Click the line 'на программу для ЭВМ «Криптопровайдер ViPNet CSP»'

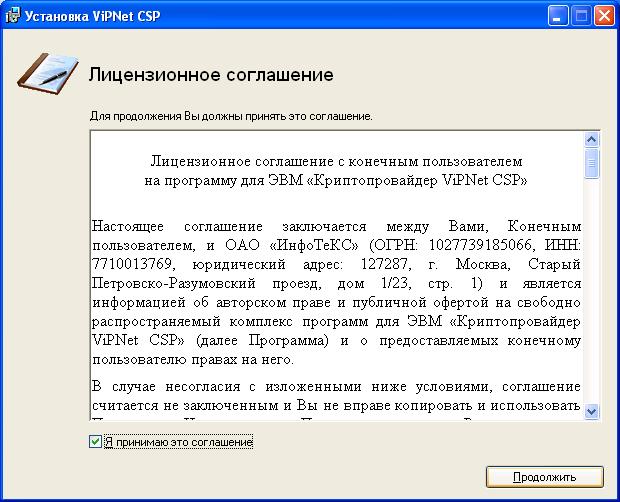tap(336, 180)
